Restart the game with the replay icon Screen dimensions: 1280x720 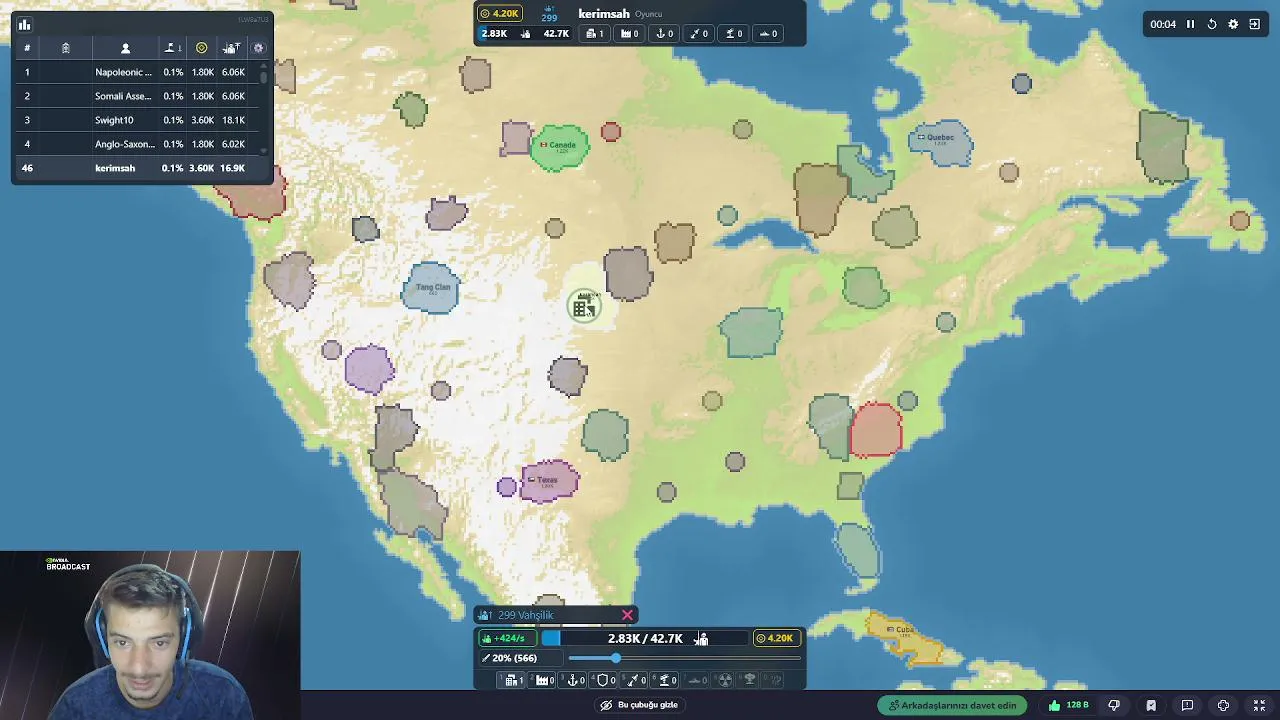[1212, 24]
